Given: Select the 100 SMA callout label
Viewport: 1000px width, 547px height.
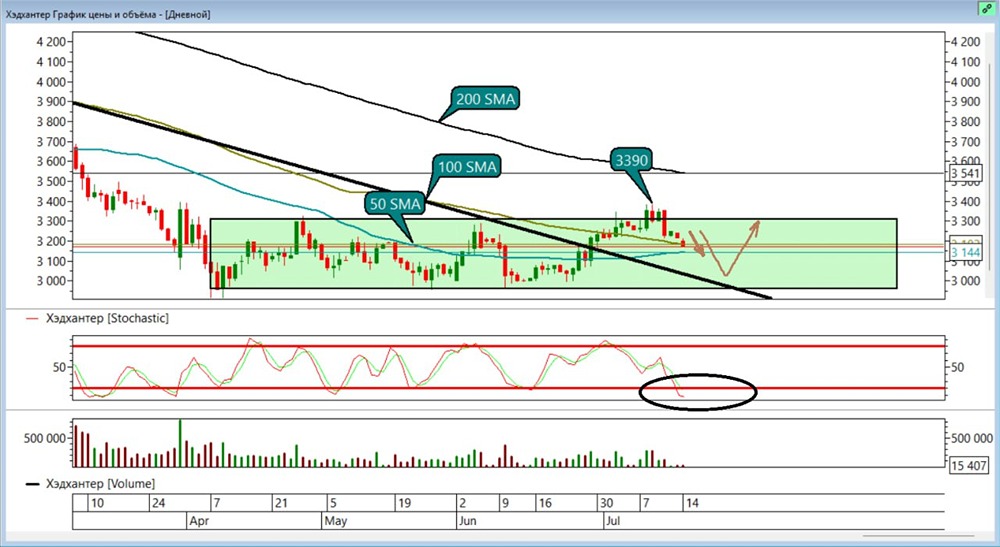Looking at the screenshot, I should pos(467,167).
